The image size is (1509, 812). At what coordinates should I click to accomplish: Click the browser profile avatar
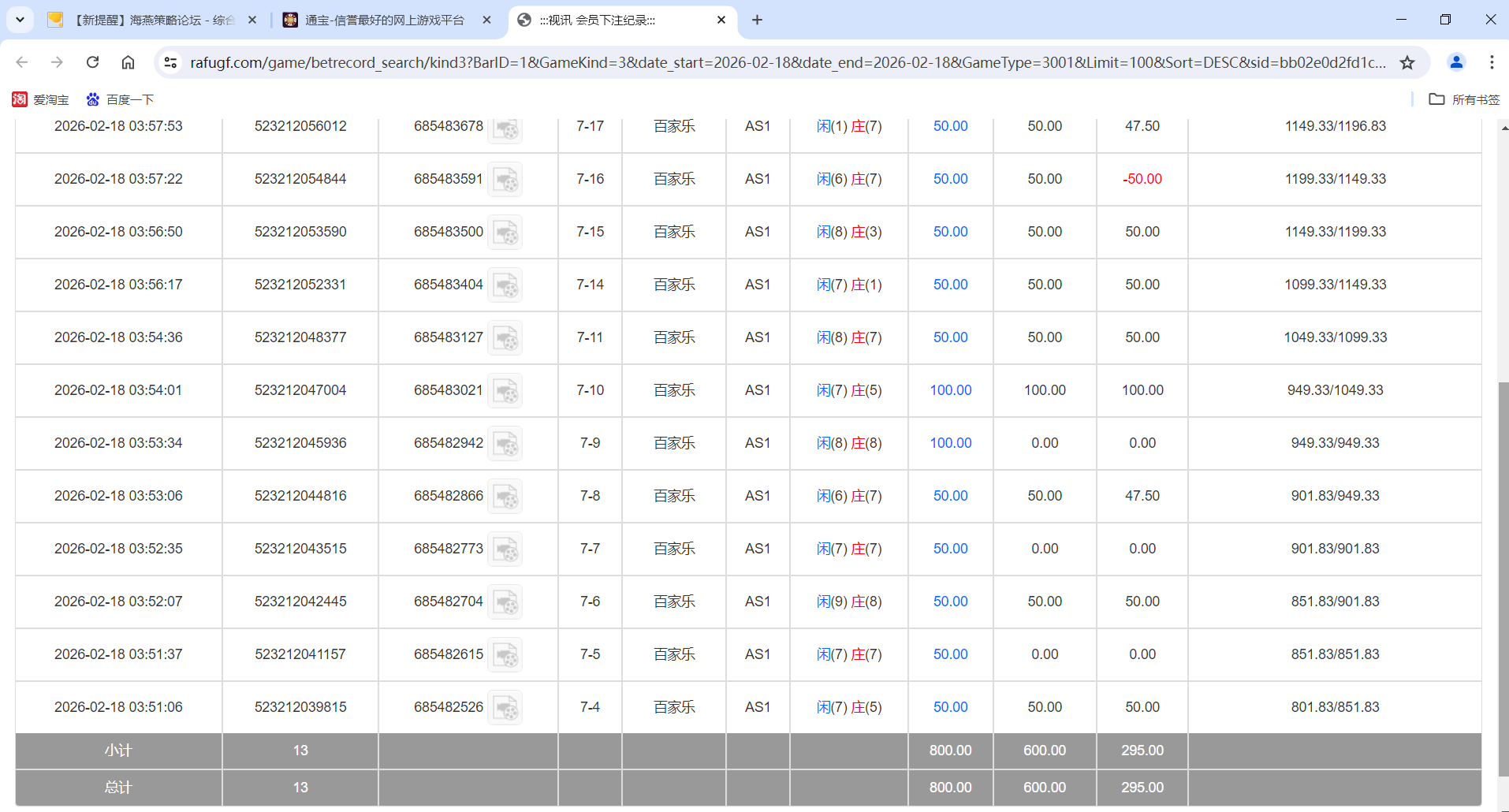(x=1455, y=62)
